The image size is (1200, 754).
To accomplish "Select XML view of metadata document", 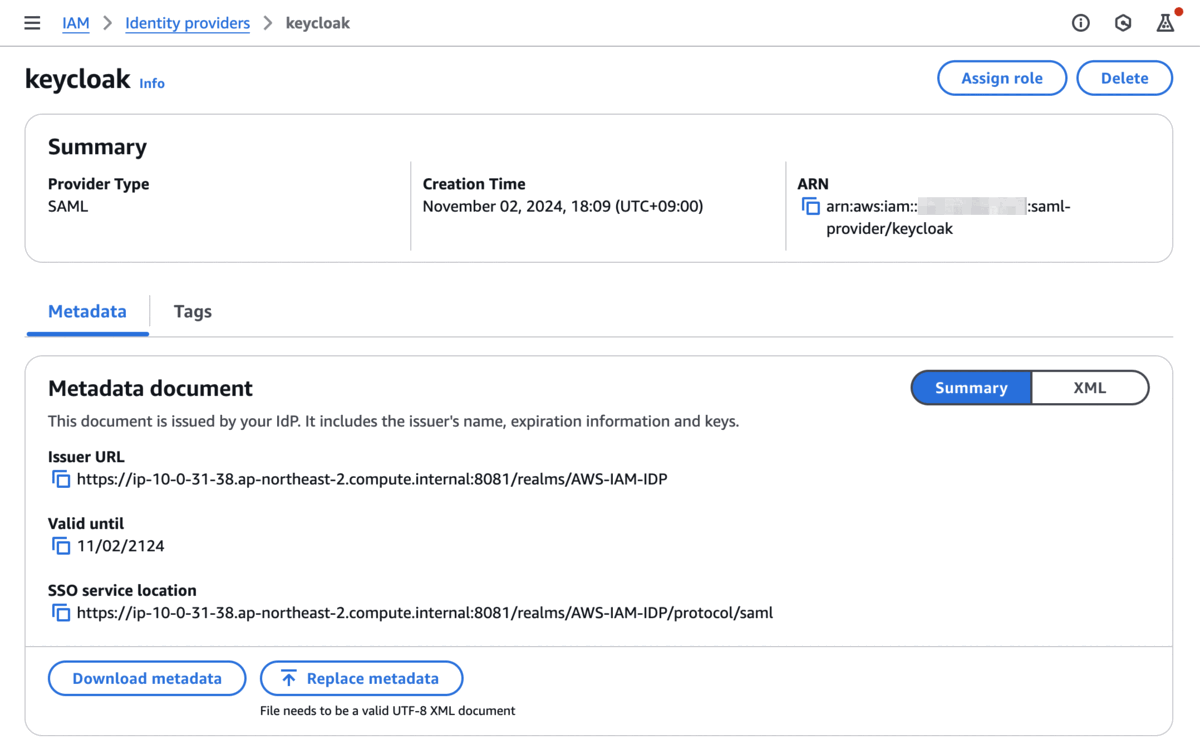I will coord(1089,388).
